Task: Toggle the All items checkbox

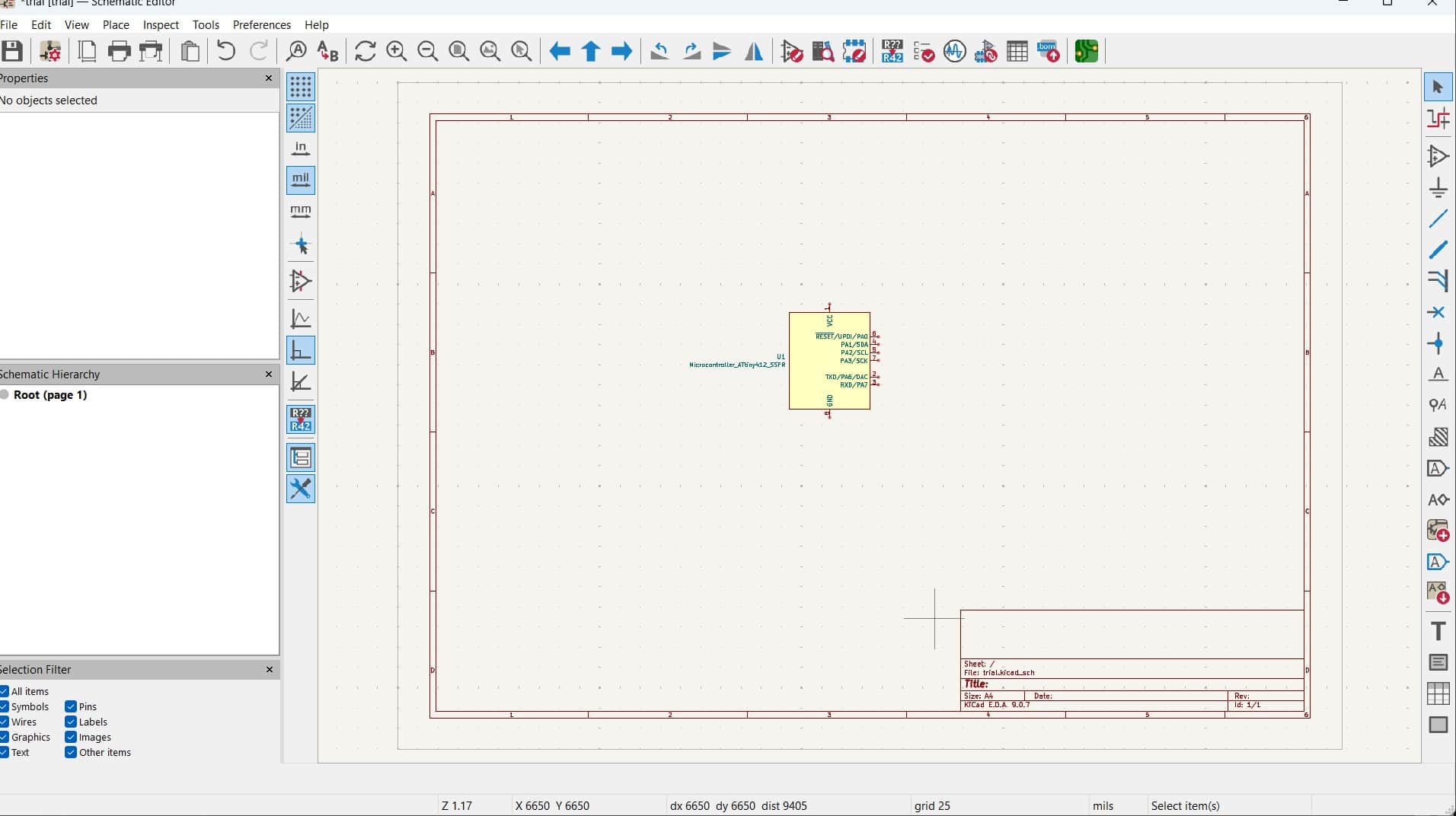Action: (5, 691)
